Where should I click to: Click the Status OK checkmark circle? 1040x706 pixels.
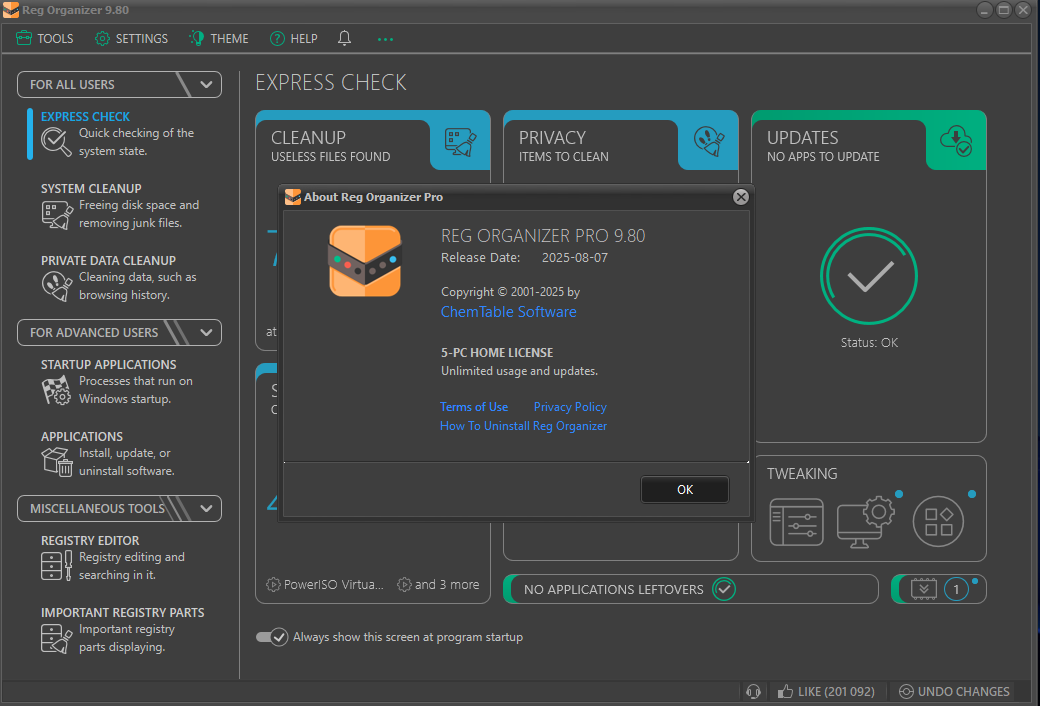869,276
